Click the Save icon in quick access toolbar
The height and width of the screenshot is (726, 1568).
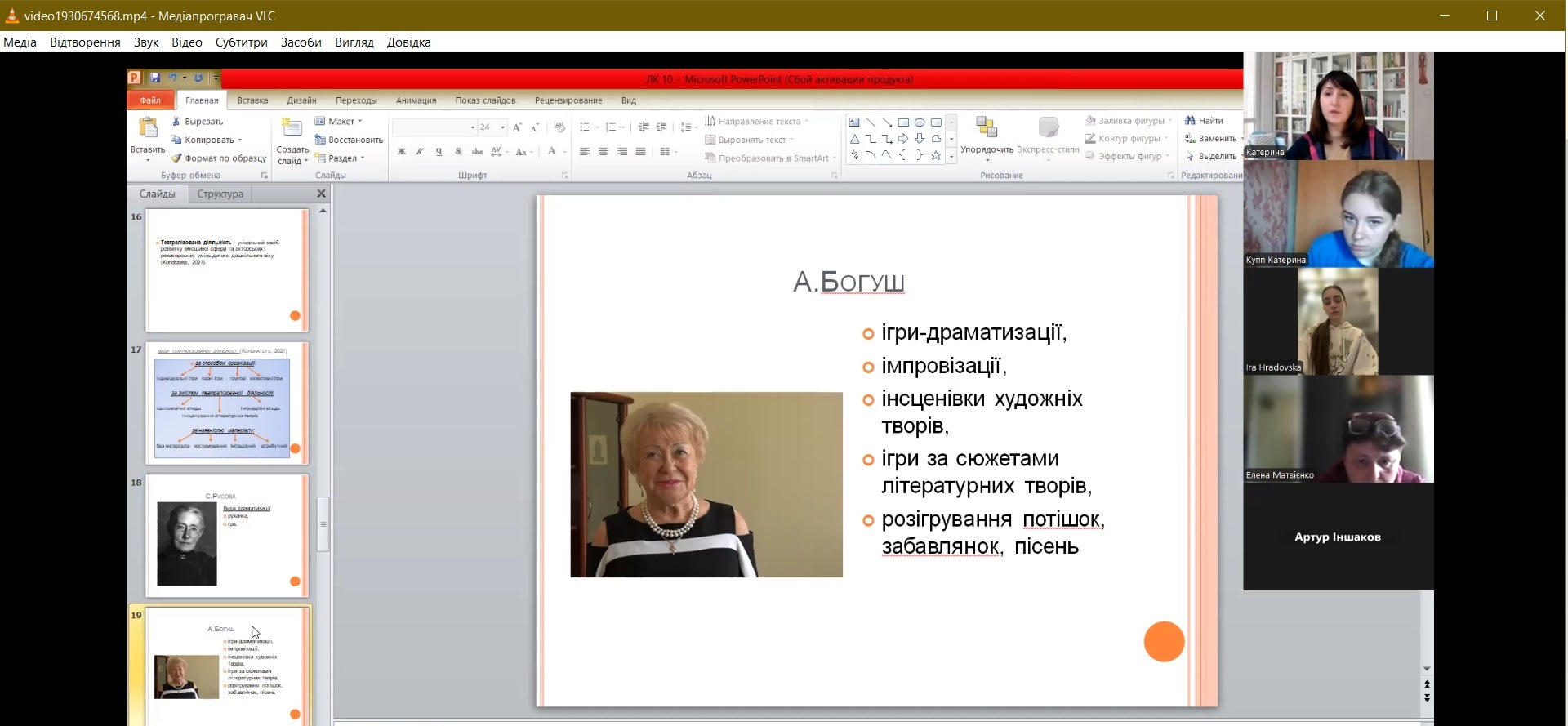tap(154, 78)
